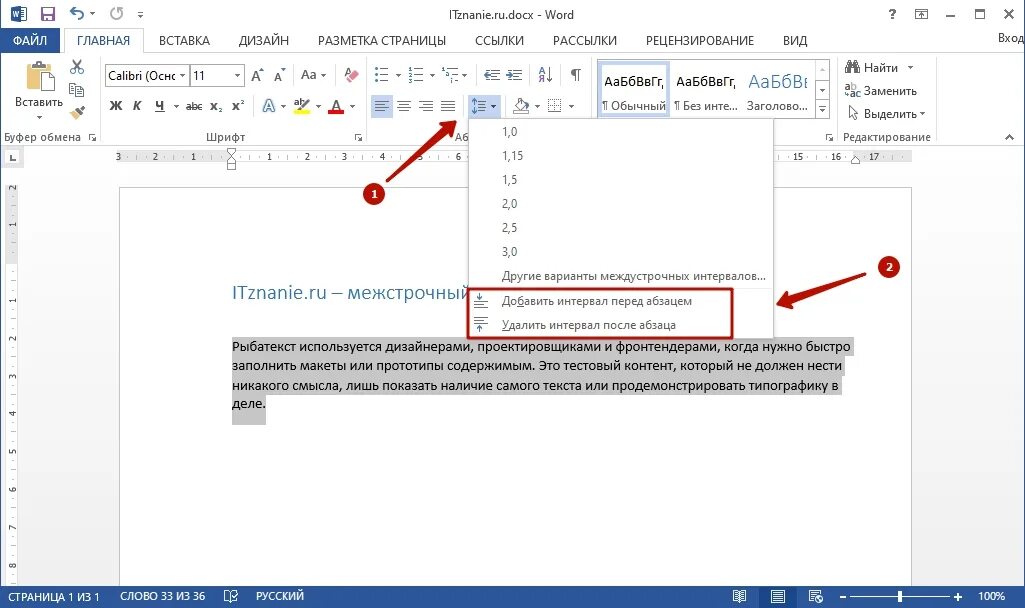This screenshot has width=1025, height=608.
Task: Toggle strikethrough formatting (abc)
Action: [x=194, y=106]
